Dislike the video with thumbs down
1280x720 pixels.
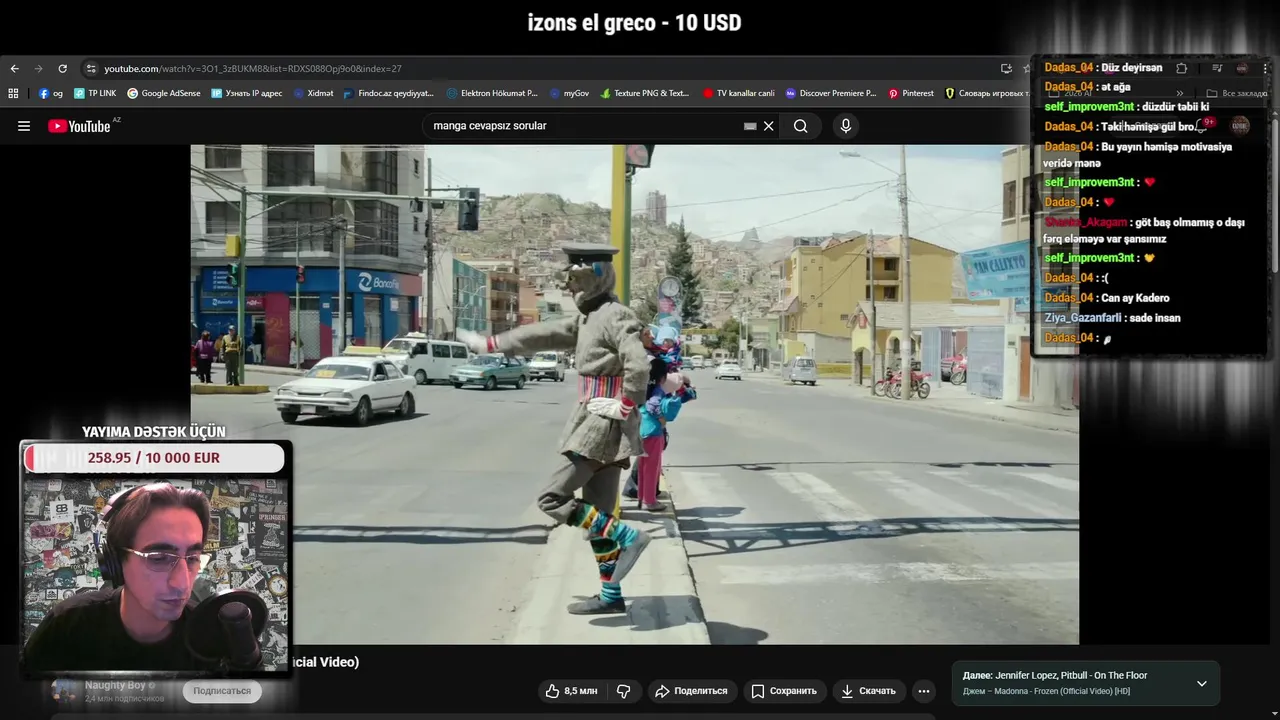pyautogui.click(x=624, y=691)
